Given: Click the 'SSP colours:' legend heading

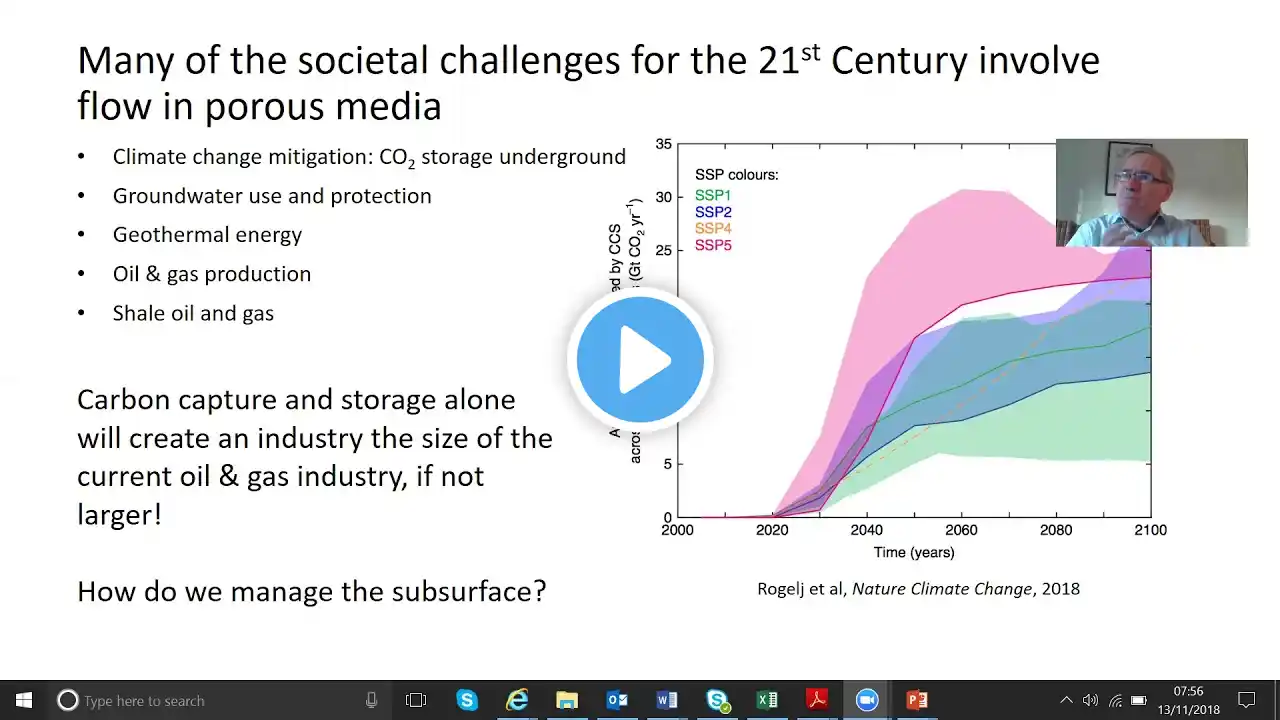Looking at the screenshot, I should (737, 175).
